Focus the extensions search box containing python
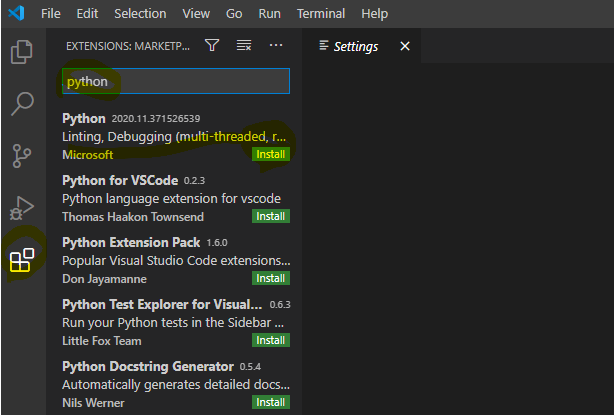The width and height of the screenshot is (614, 415). [x=176, y=81]
